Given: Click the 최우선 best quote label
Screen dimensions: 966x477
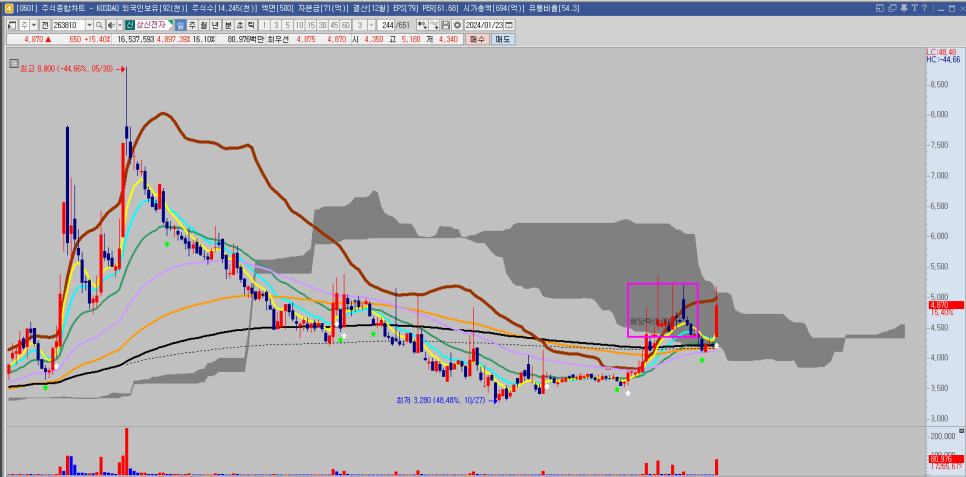Looking at the screenshot, I should tap(280, 39).
